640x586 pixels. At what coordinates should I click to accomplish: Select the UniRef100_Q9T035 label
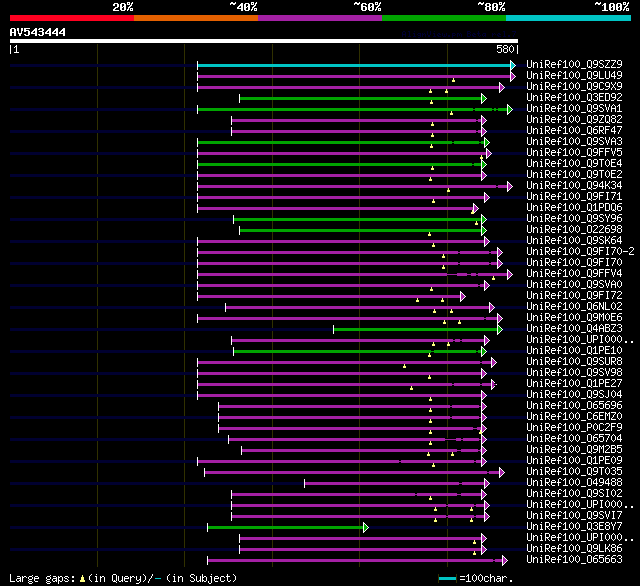click(574, 472)
